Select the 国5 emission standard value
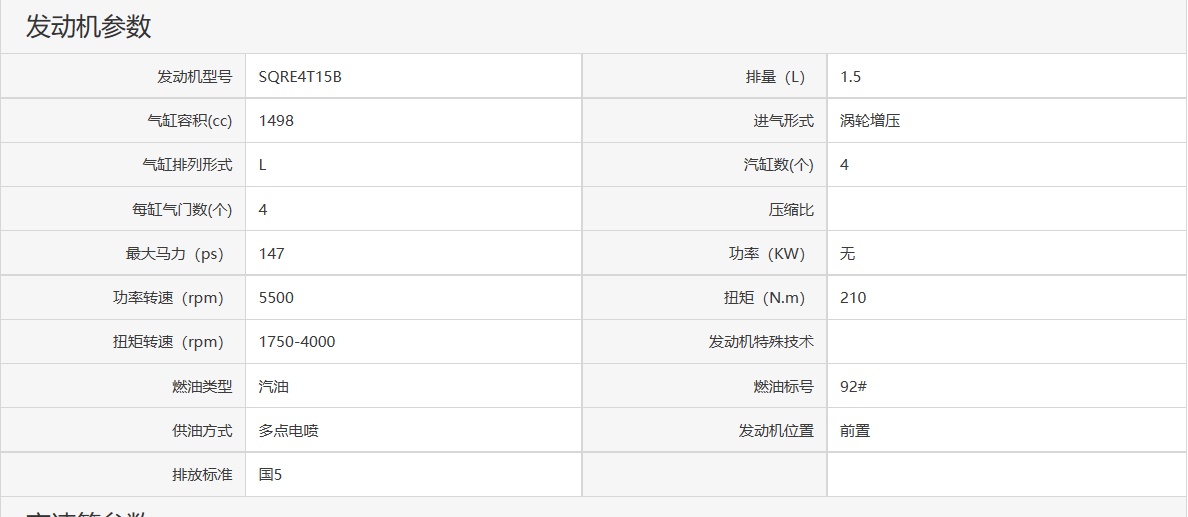This screenshot has width=1188, height=517. click(x=270, y=474)
